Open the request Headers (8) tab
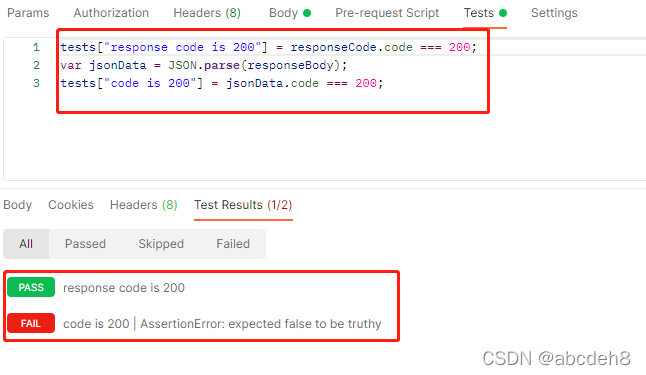Image resolution: width=646 pixels, height=375 pixels. (x=207, y=13)
